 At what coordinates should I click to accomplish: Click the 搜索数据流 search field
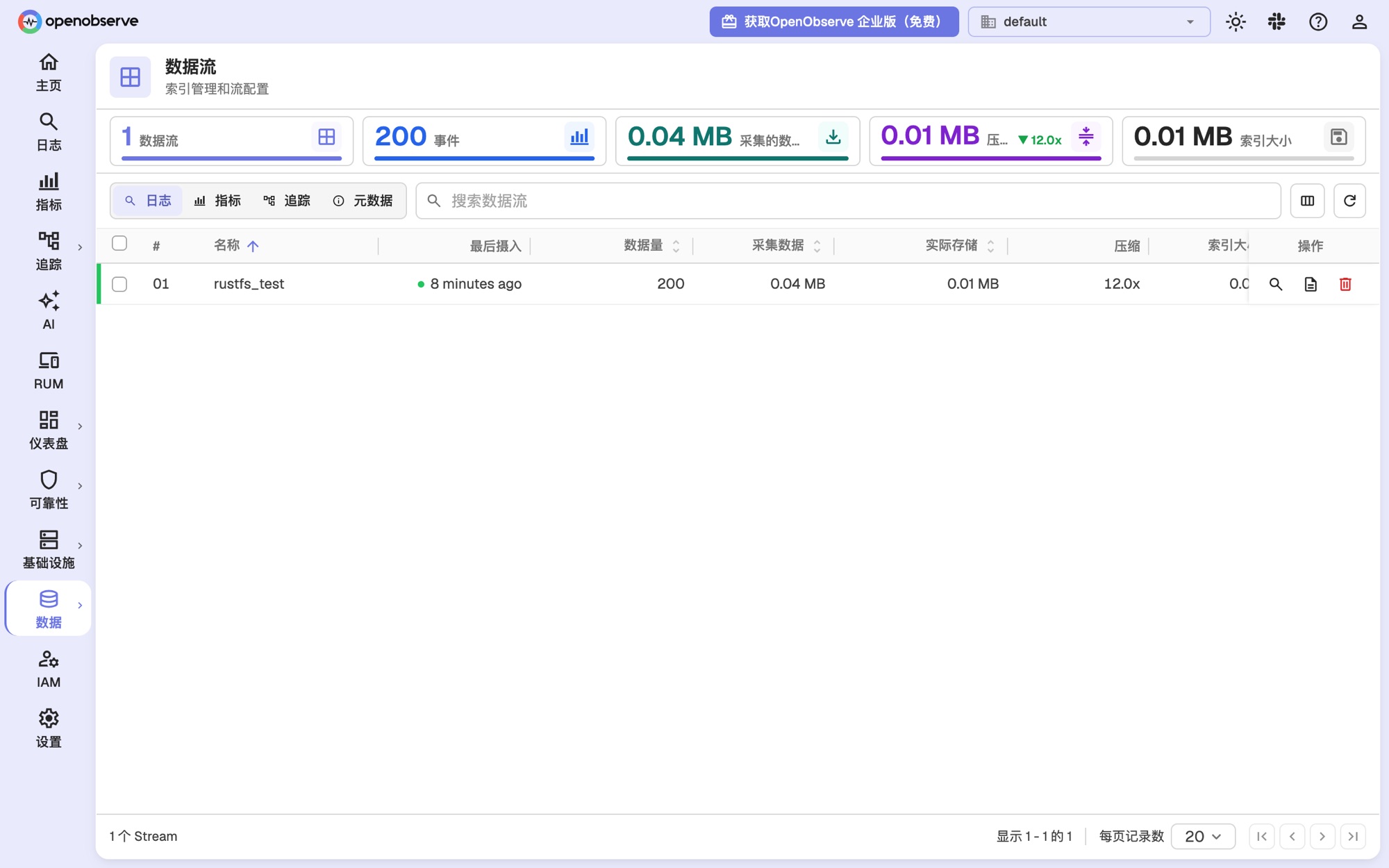[x=848, y=201]
